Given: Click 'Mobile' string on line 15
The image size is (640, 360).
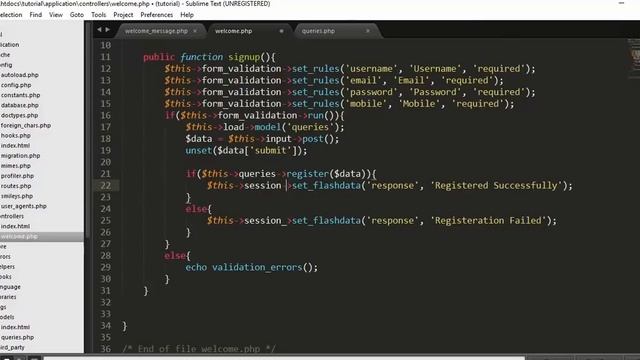Looking at the screenshot, I should [x=419, y=104].
